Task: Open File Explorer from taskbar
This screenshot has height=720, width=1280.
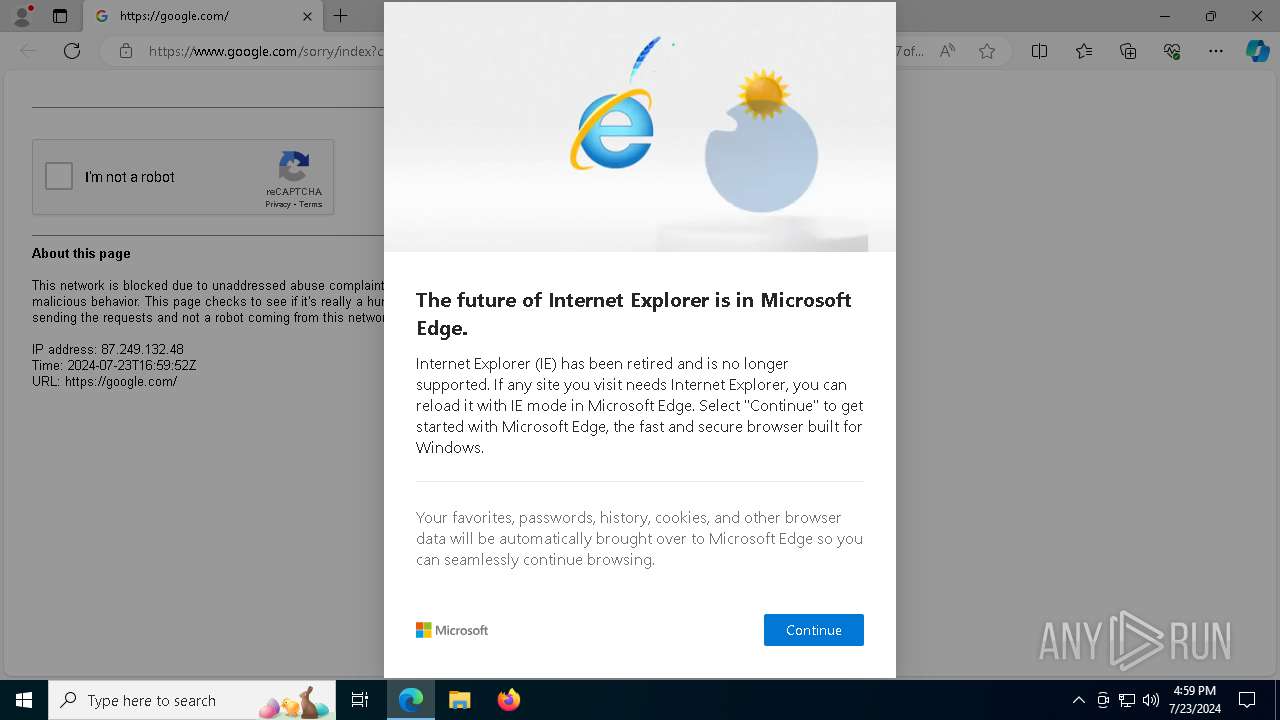Action: coord(459,700)
